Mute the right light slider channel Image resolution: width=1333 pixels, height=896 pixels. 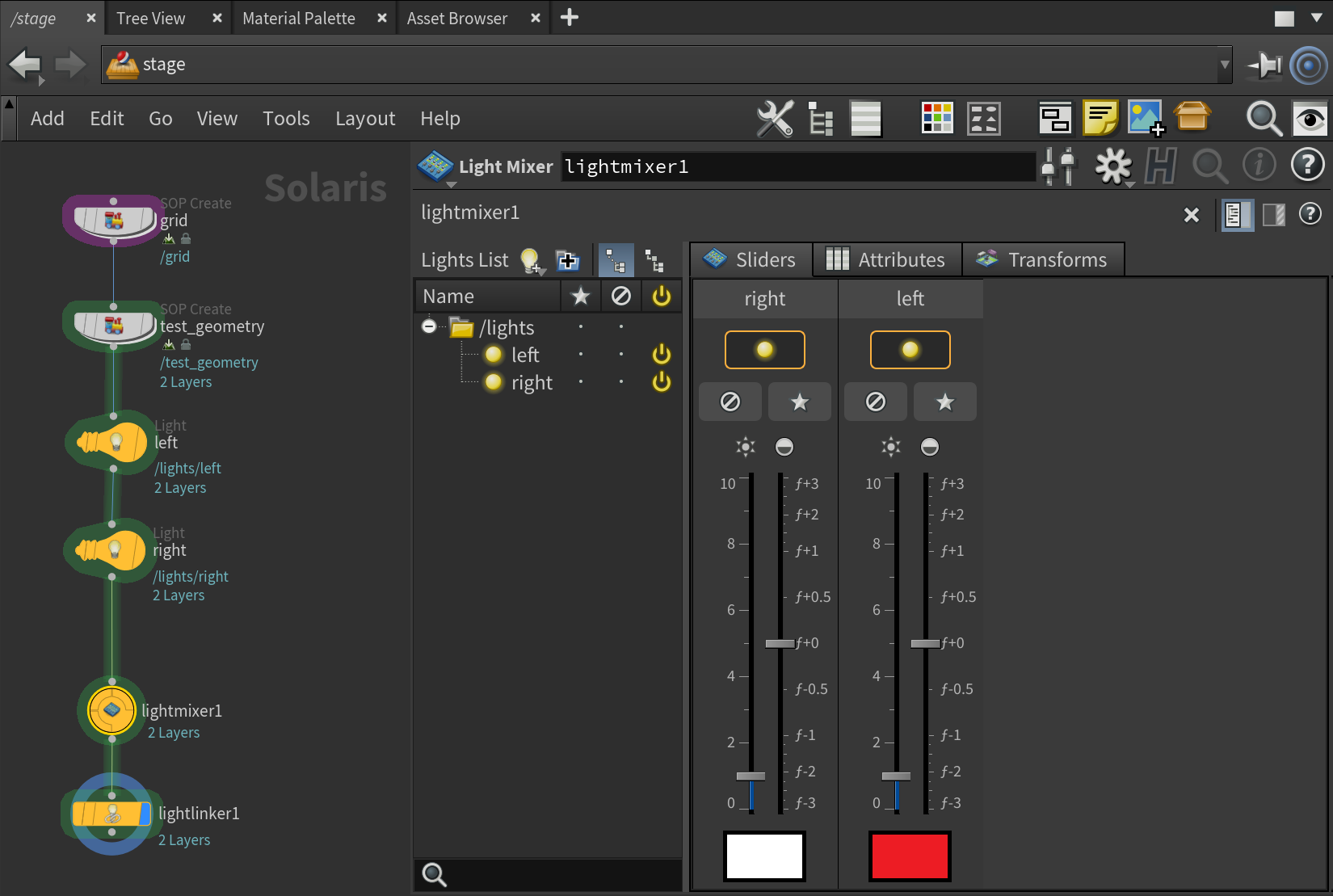pos(730,402)
